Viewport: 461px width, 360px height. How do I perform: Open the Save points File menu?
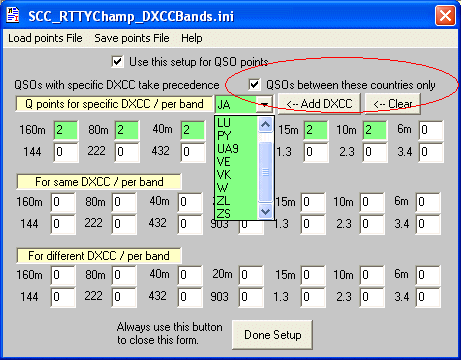coord(132,38)
